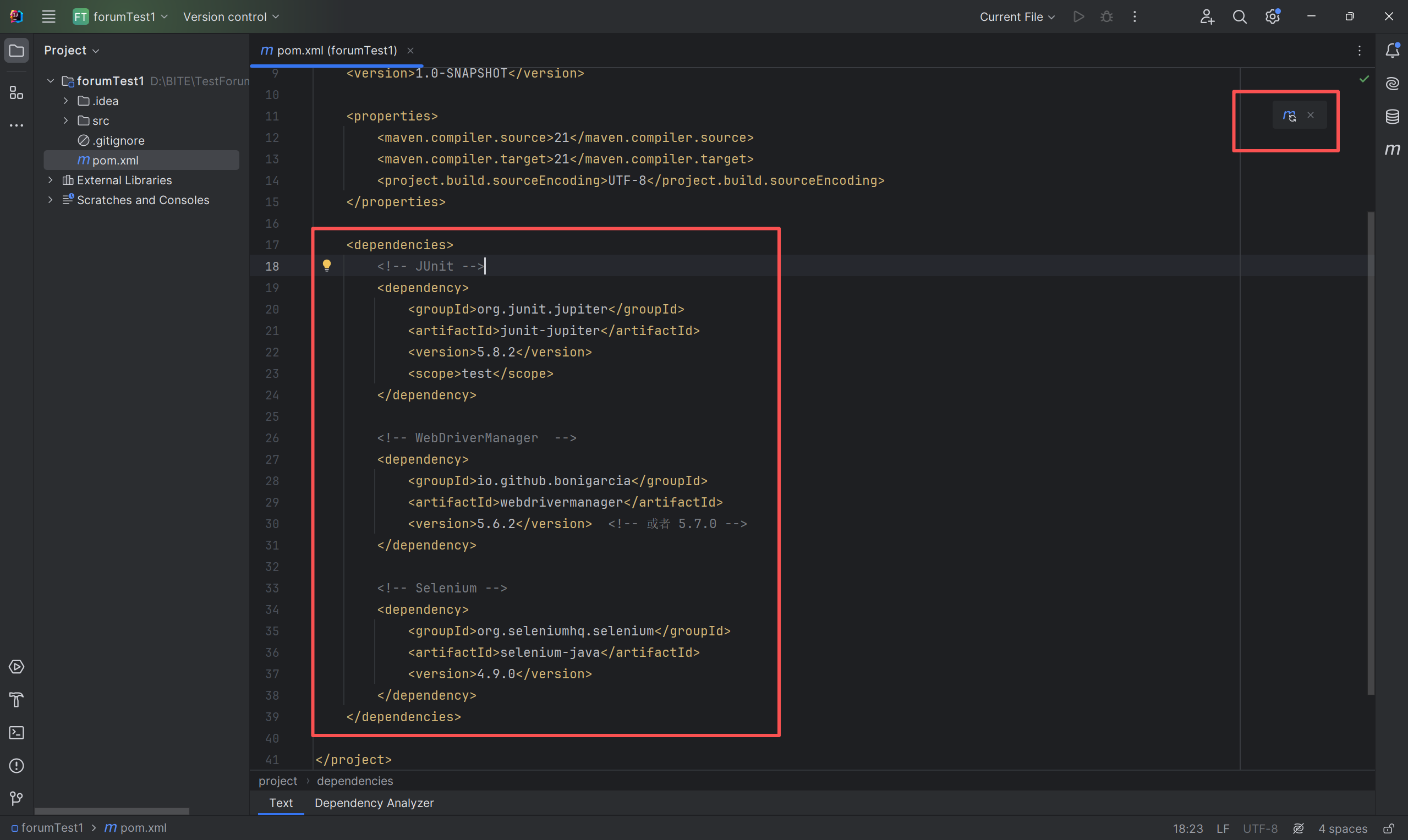
Task: Click the yellow lightbulb intention icon
Action: coord(327,266)
